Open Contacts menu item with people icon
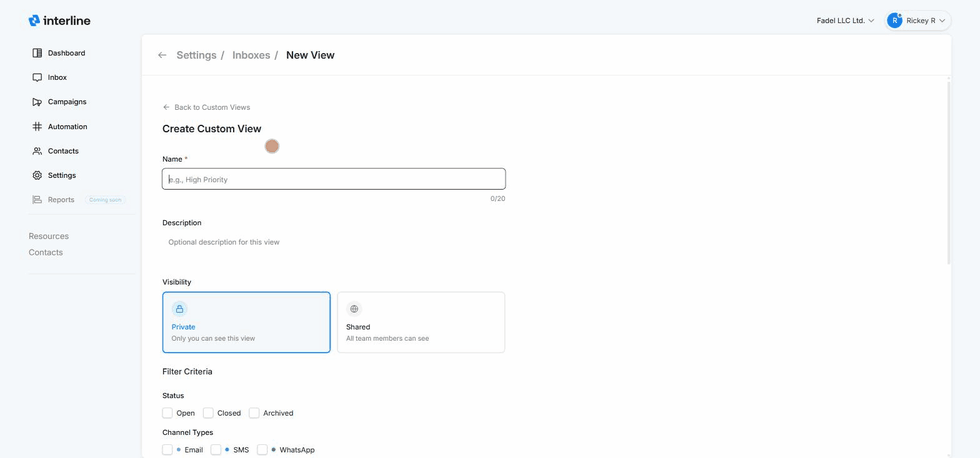The height and width of the screenshot is (458, 980). 56,151
